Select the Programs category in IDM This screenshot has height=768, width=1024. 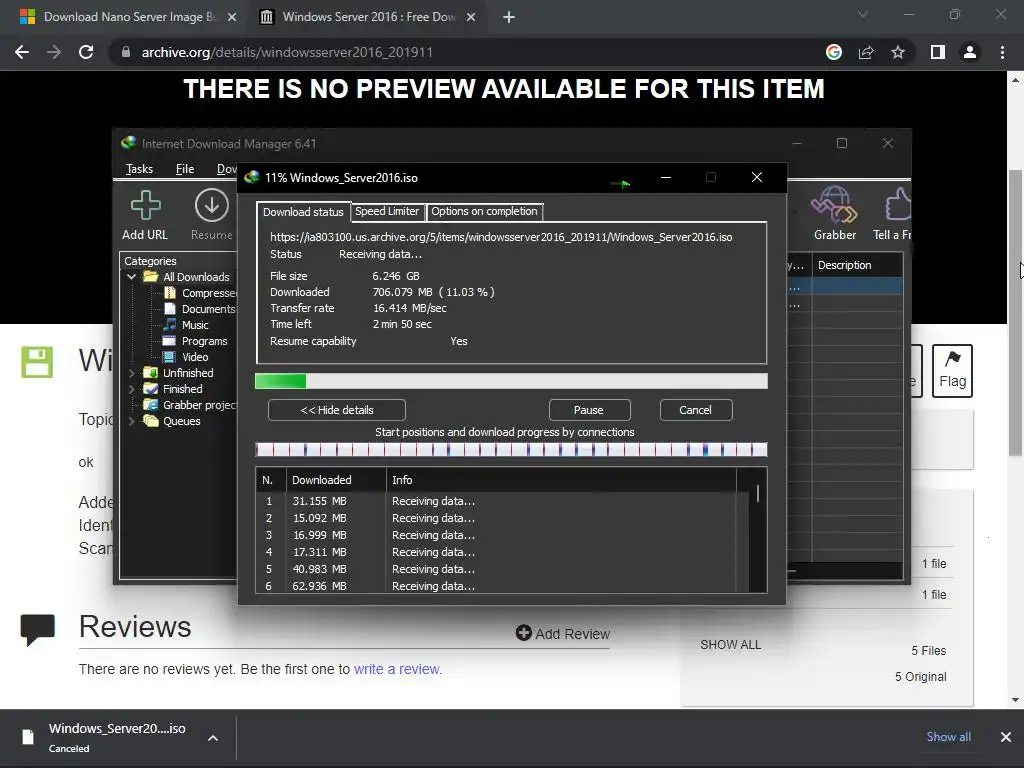(x=204, y=341)
